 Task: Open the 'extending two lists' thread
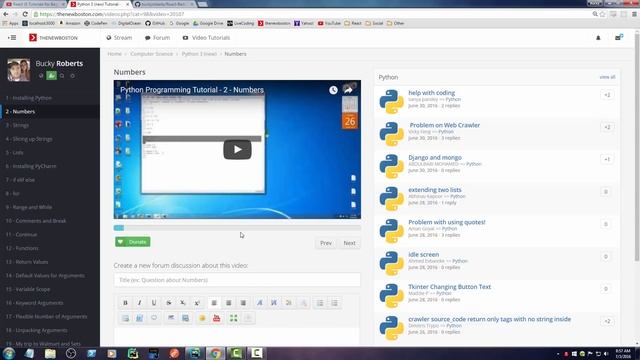point(435,189)
